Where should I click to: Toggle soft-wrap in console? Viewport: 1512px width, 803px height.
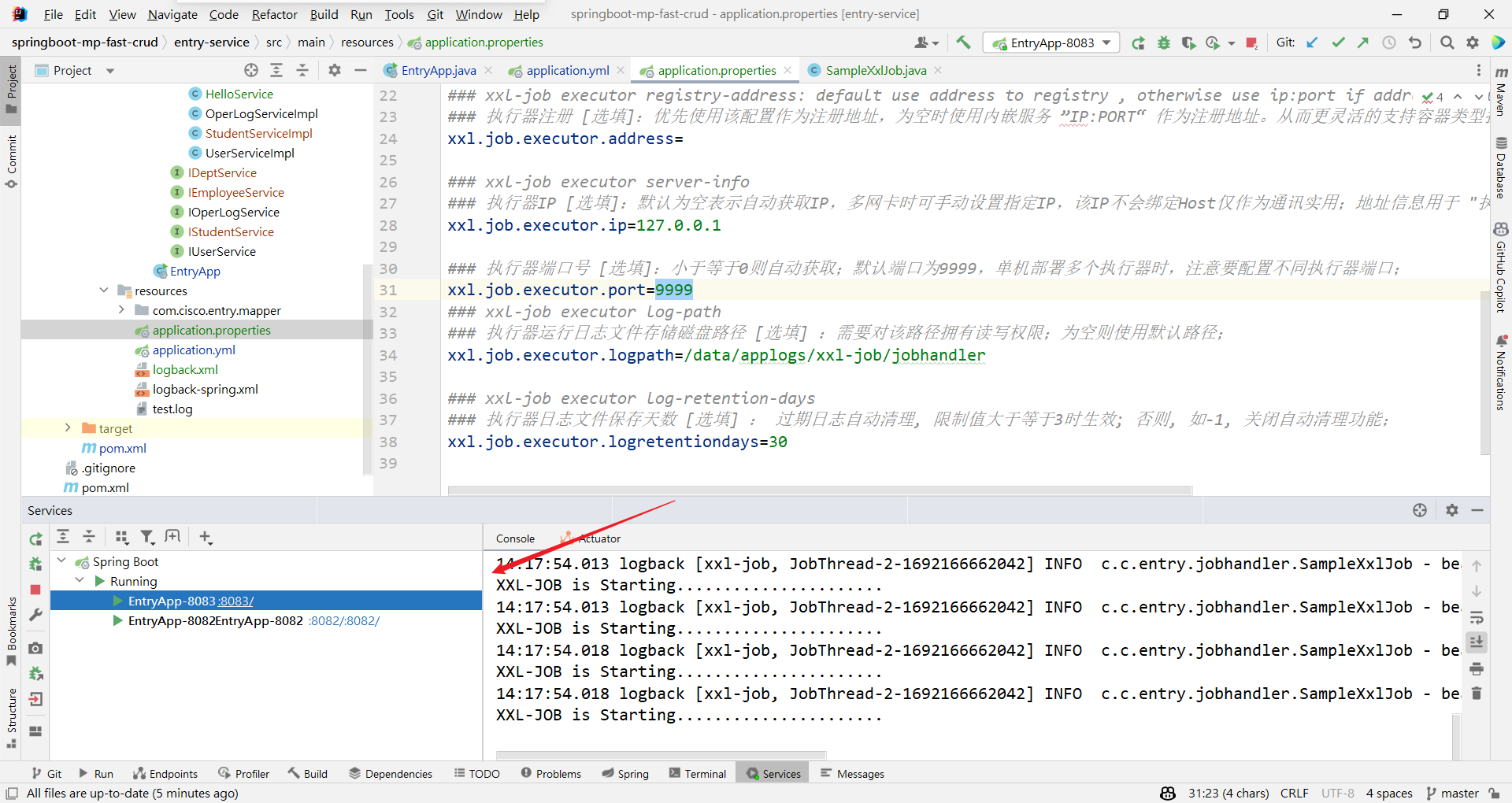click(1477, 617)
